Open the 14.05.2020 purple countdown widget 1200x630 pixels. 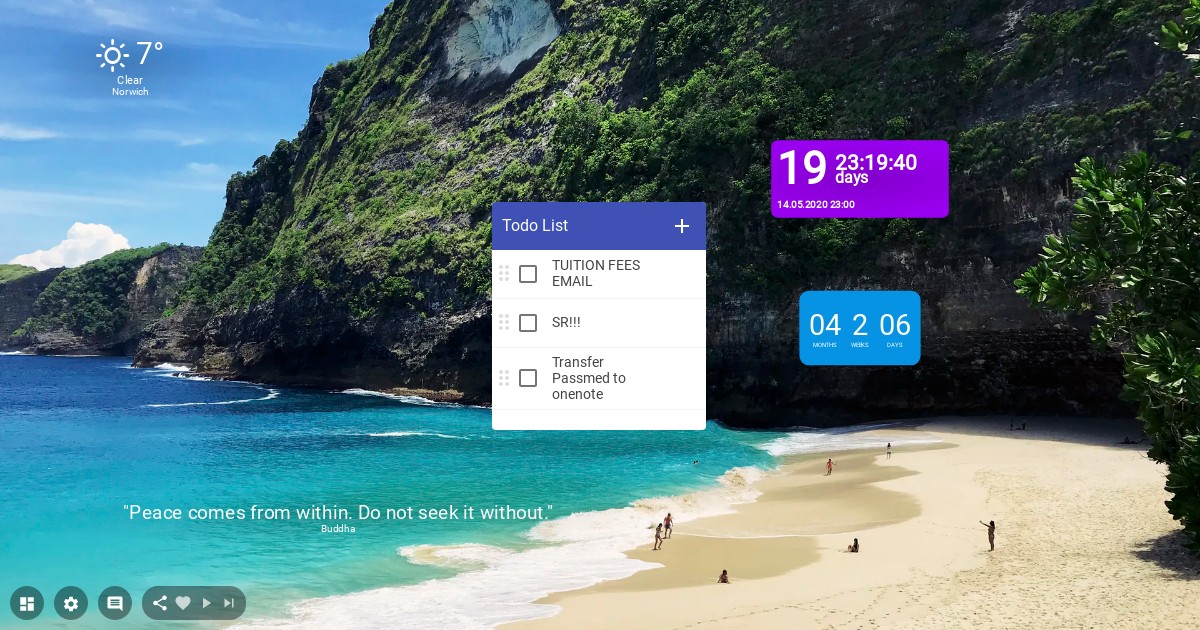(x=860, y=178)
